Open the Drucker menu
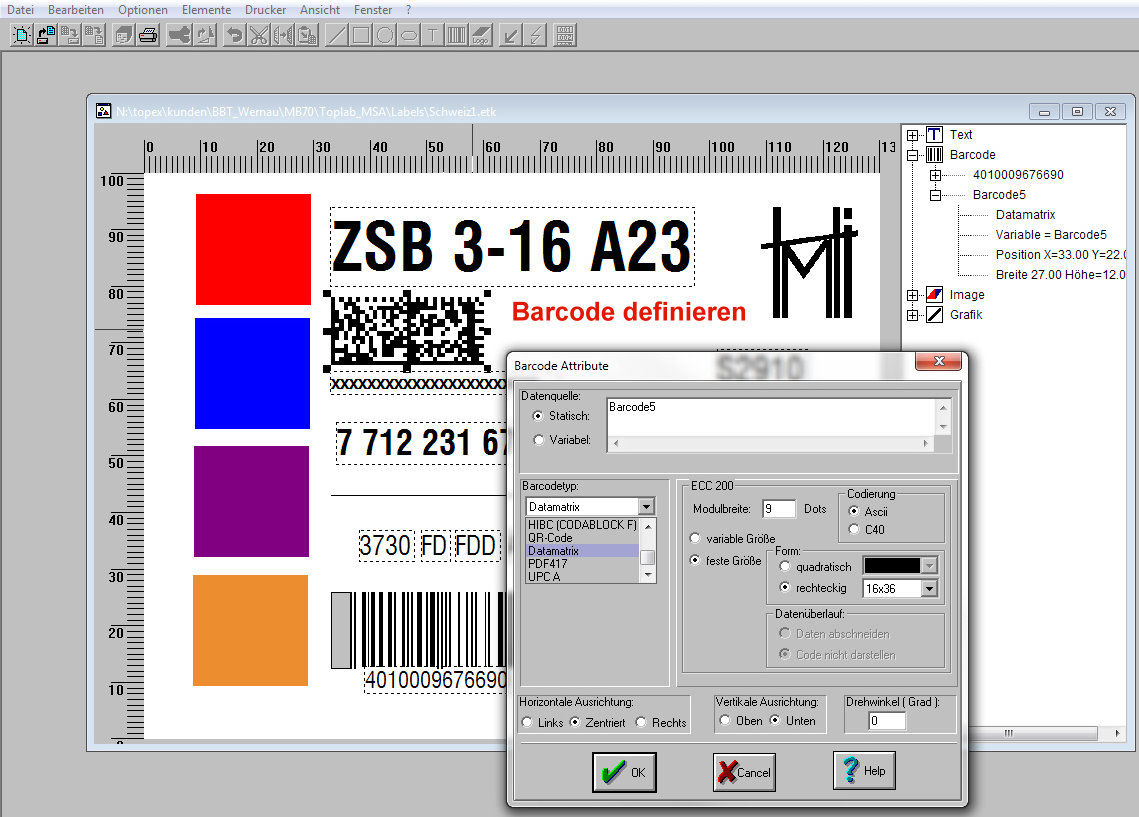Image resolution: width=1139 pixels, height=817 pixels. coord(265,9)
